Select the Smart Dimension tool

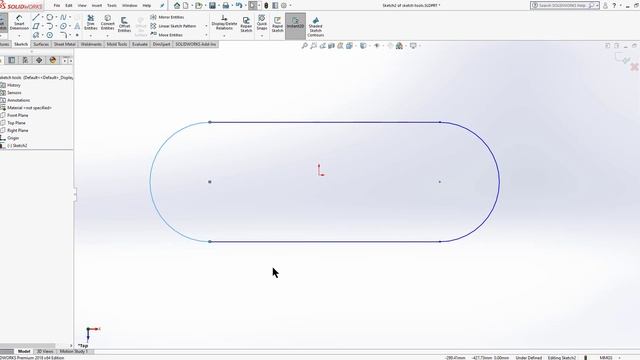pyautogui.click(x=19, y=22)
